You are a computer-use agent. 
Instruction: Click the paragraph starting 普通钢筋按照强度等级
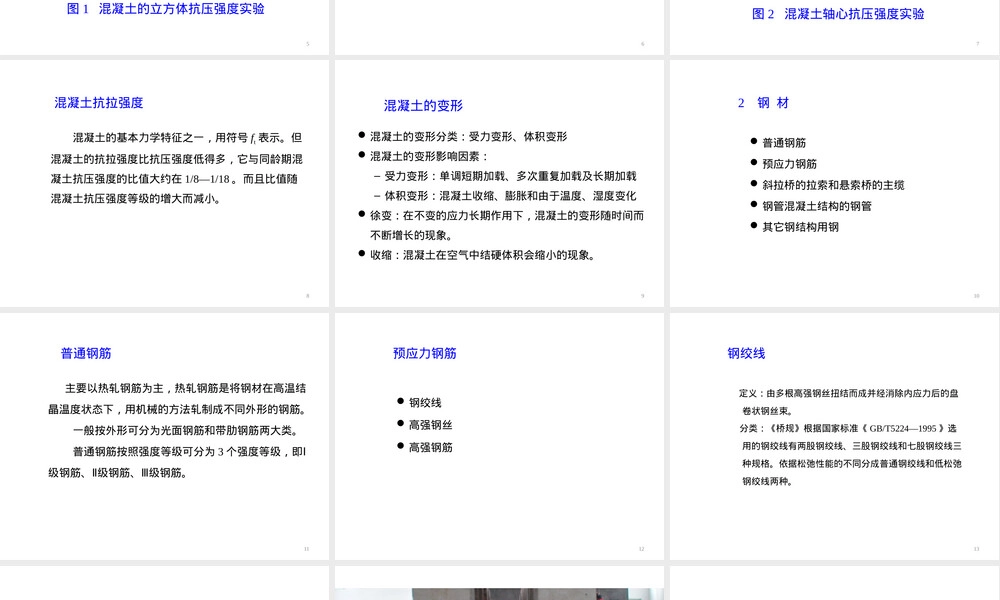pos(177,462)
